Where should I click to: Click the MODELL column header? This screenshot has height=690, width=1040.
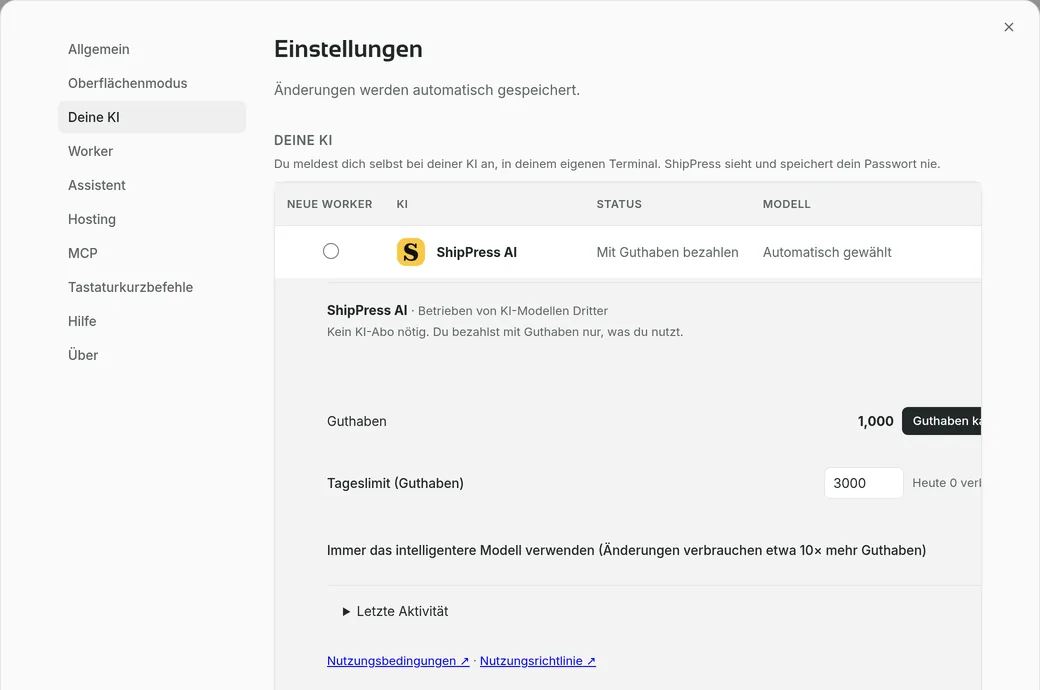[787, 204]
